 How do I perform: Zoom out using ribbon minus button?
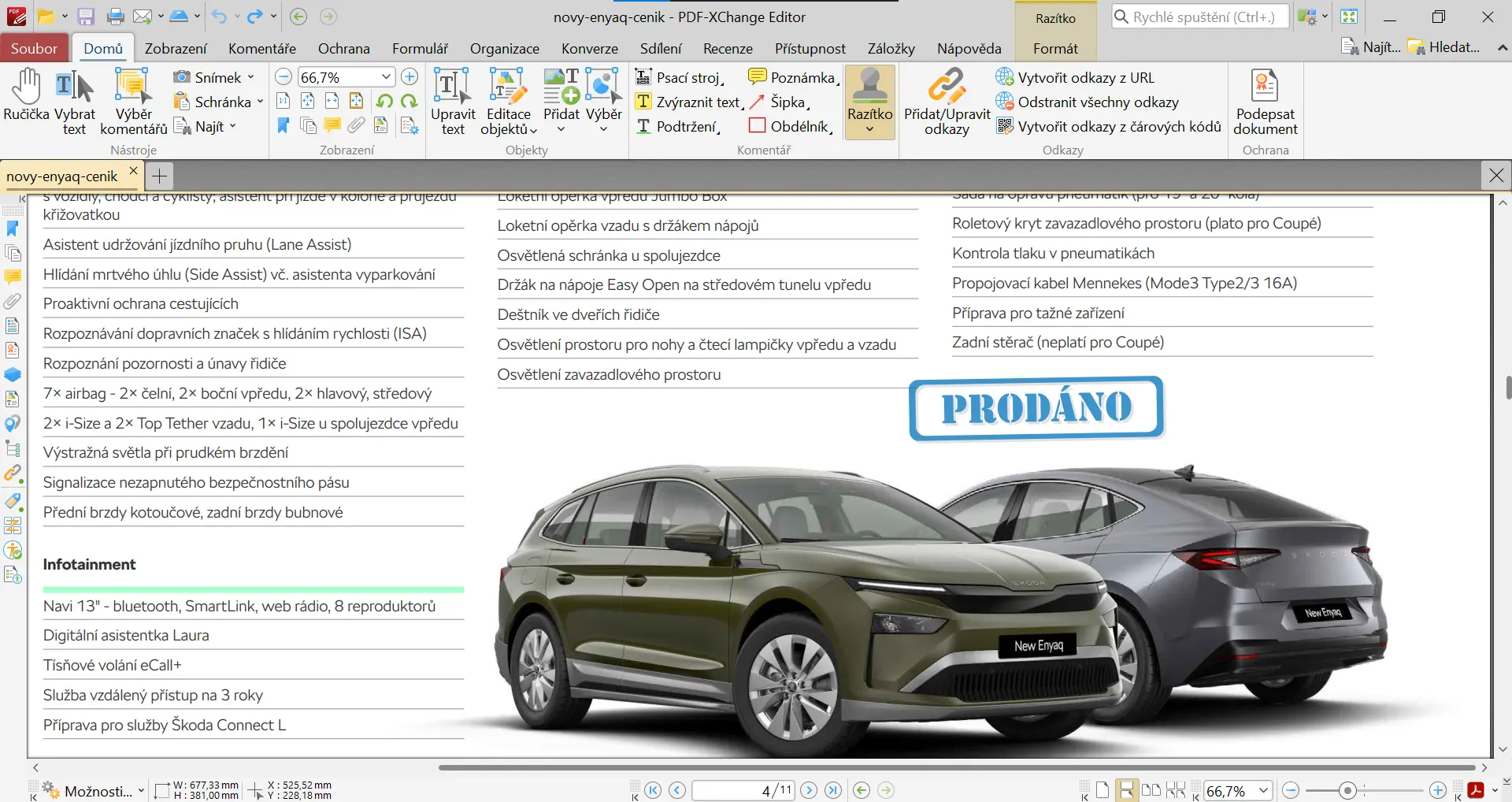tap(283, 77)
